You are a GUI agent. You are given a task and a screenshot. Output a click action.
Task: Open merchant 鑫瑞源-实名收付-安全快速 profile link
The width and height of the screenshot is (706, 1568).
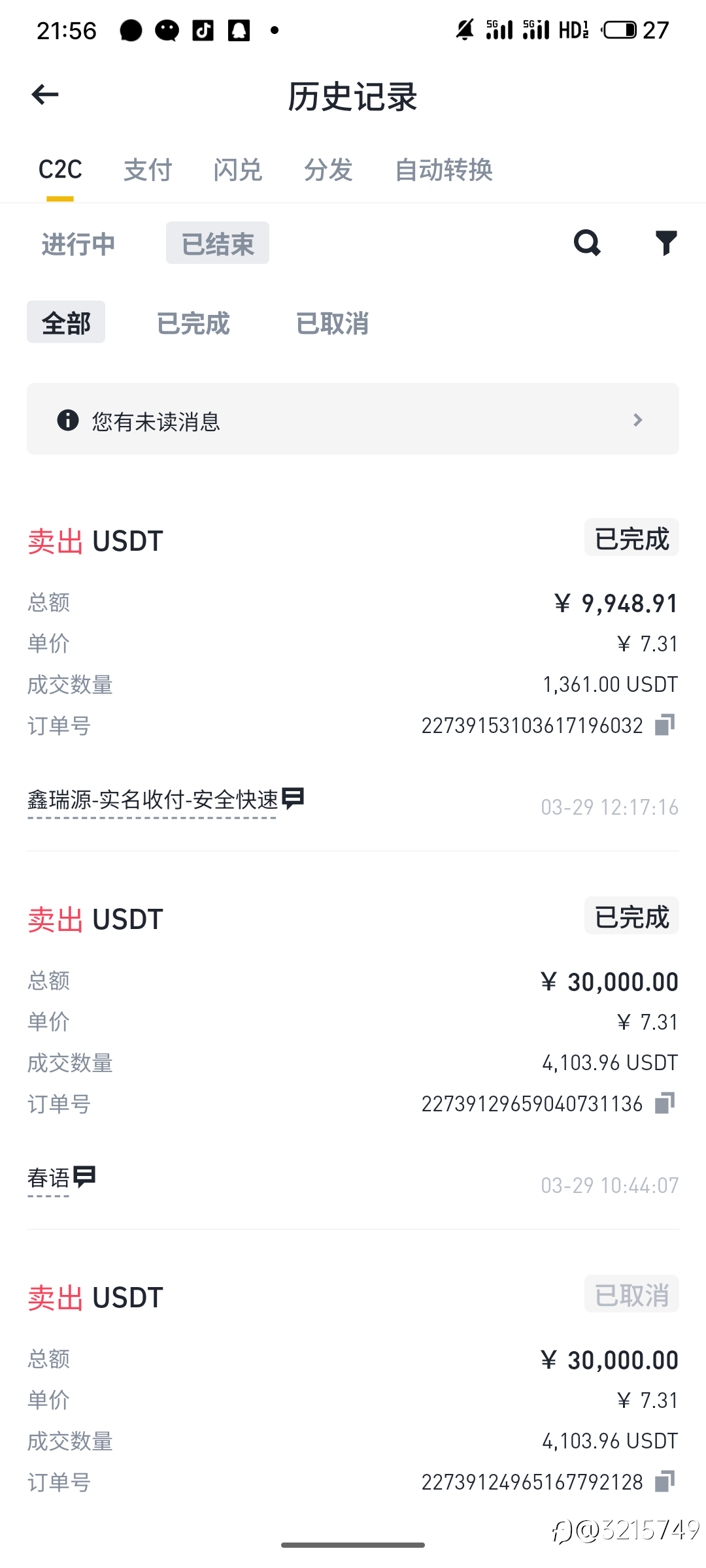[152, 800]
